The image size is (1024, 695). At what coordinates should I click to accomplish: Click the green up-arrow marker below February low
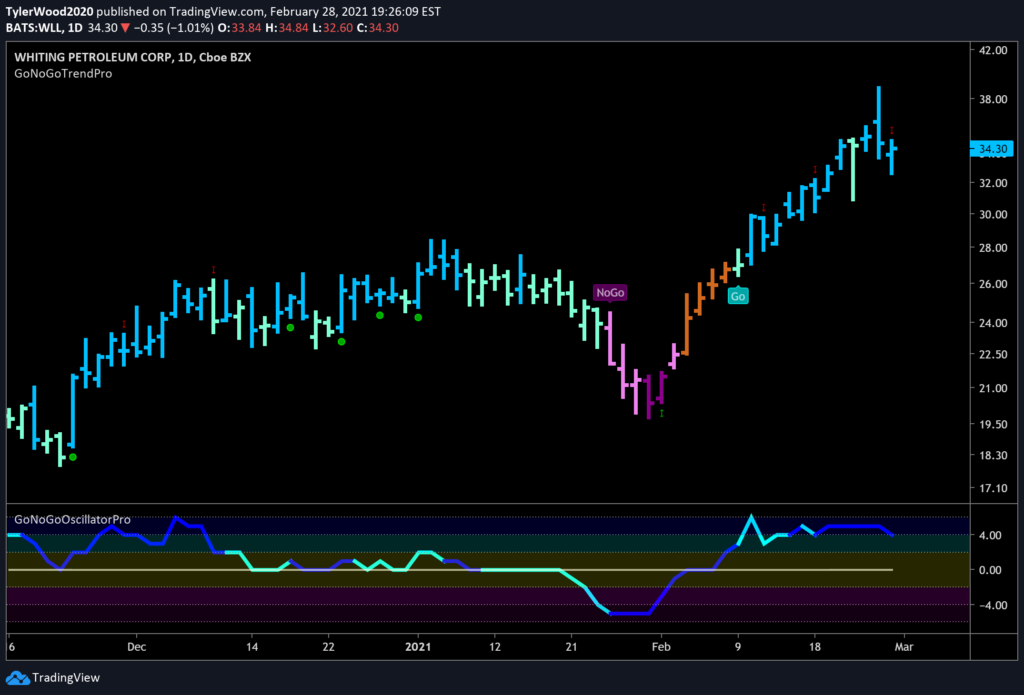pos(662,413)
